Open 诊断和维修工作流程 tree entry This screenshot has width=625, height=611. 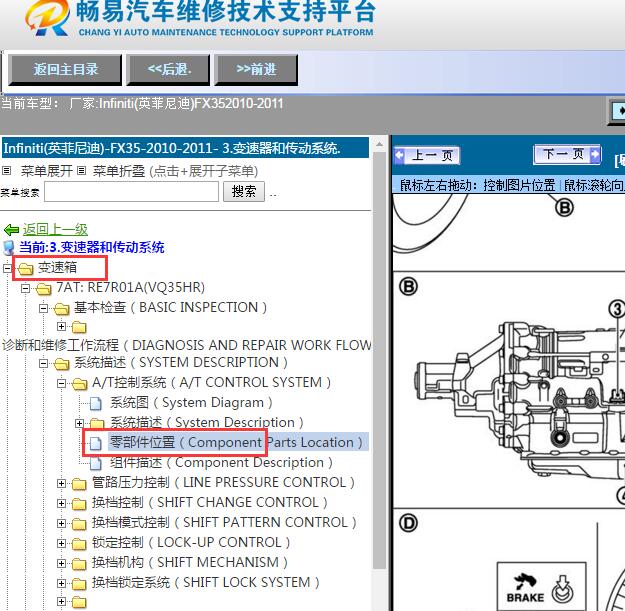pyautogui.click(x=187, y=345)
